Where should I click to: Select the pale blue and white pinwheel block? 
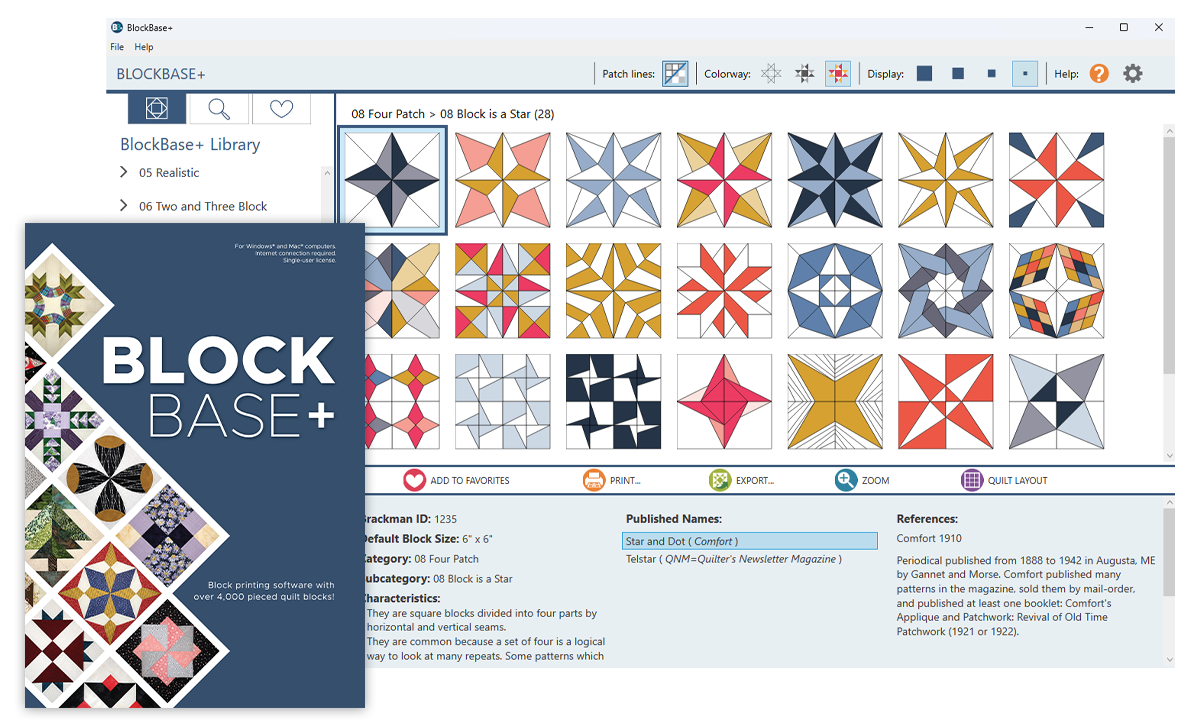[x=503, y=402]
